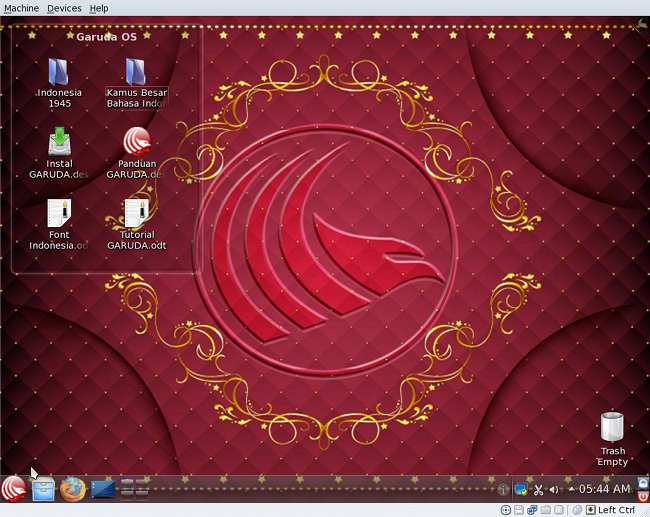650x517 pixels.
Task: Switch to the bottom-left virtual desktop in pager
Action: coord(127,494)
